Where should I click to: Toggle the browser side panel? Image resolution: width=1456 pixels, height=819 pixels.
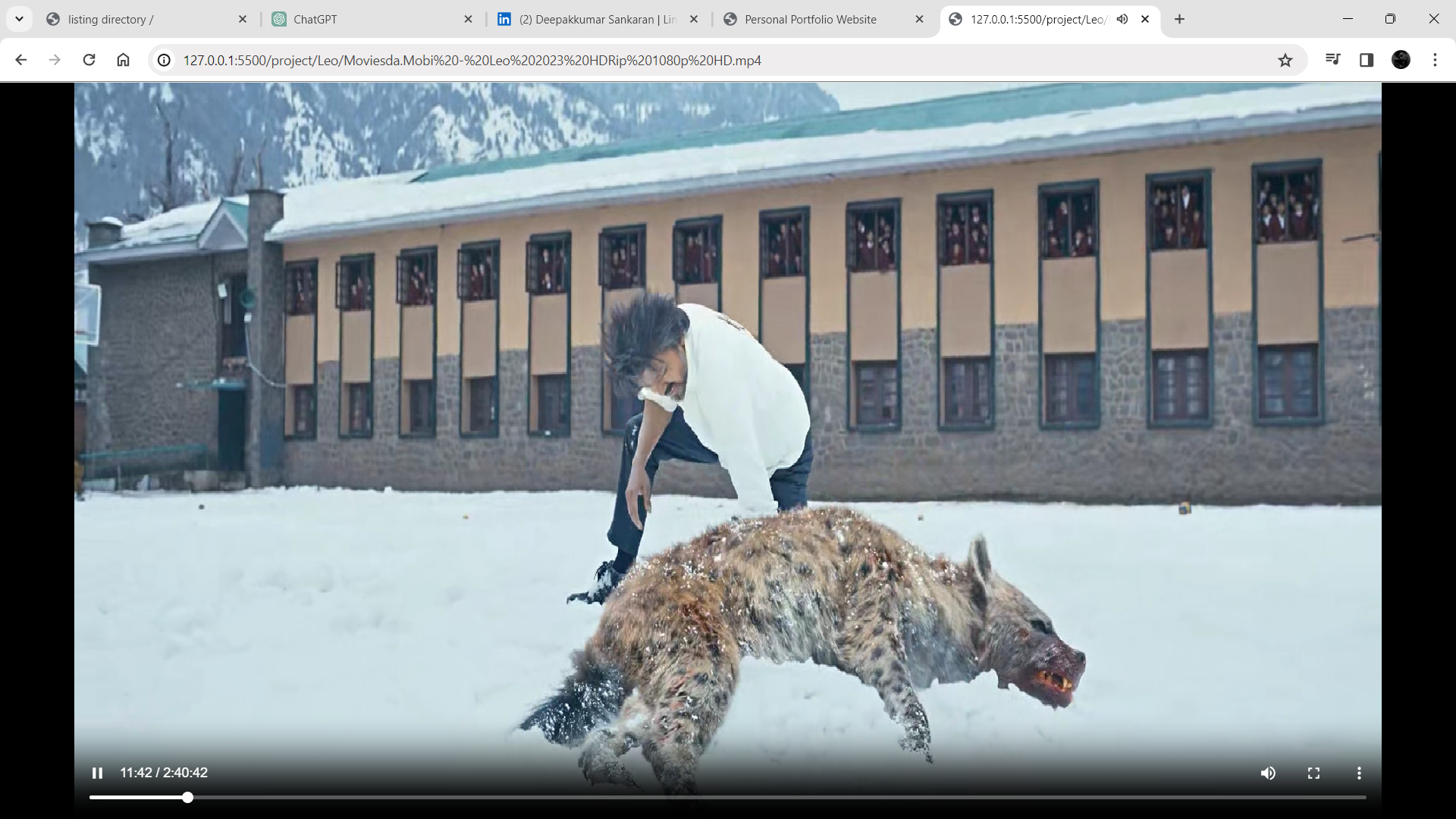coord(1367,60)
